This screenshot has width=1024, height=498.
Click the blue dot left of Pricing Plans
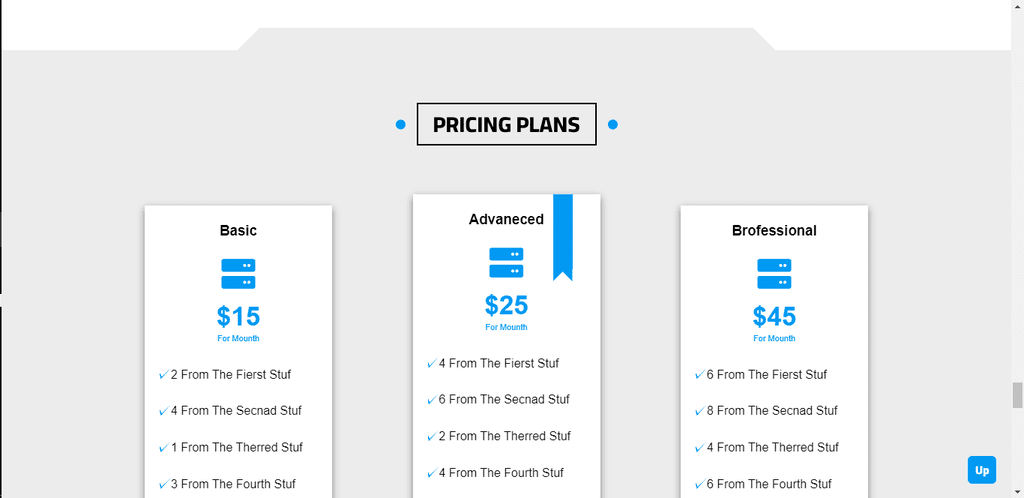(400, 125)
